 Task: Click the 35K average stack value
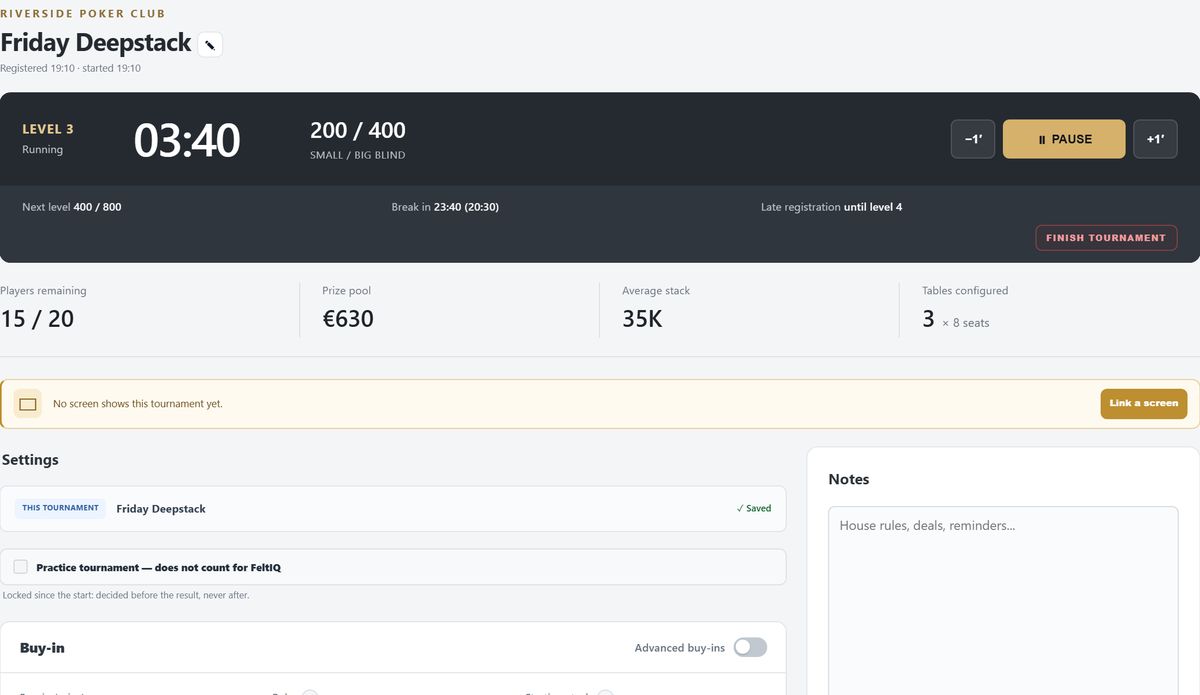pos(642,319)
